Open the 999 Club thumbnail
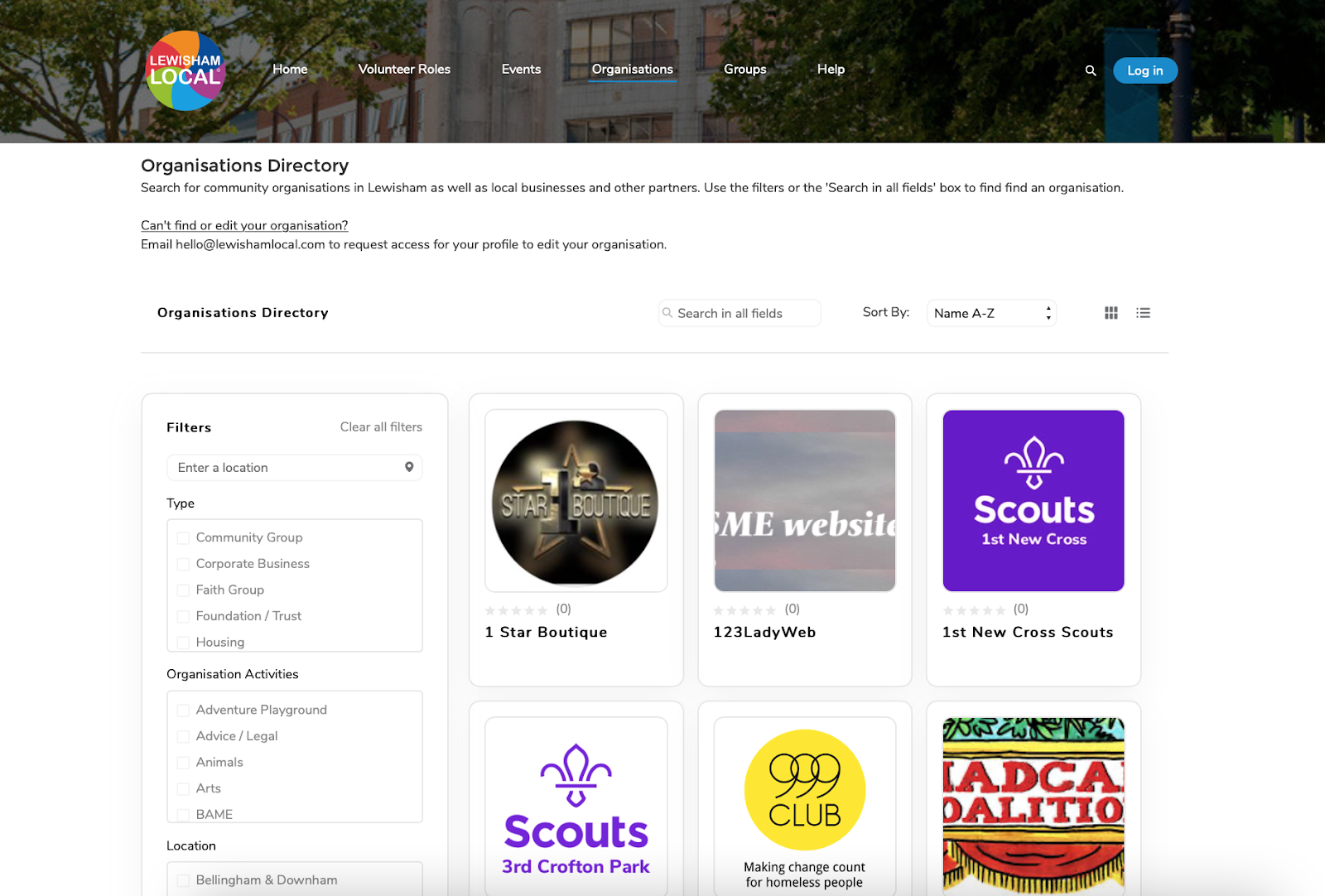The width and height of the screenshot is (1325, 896). pos(805,807)
